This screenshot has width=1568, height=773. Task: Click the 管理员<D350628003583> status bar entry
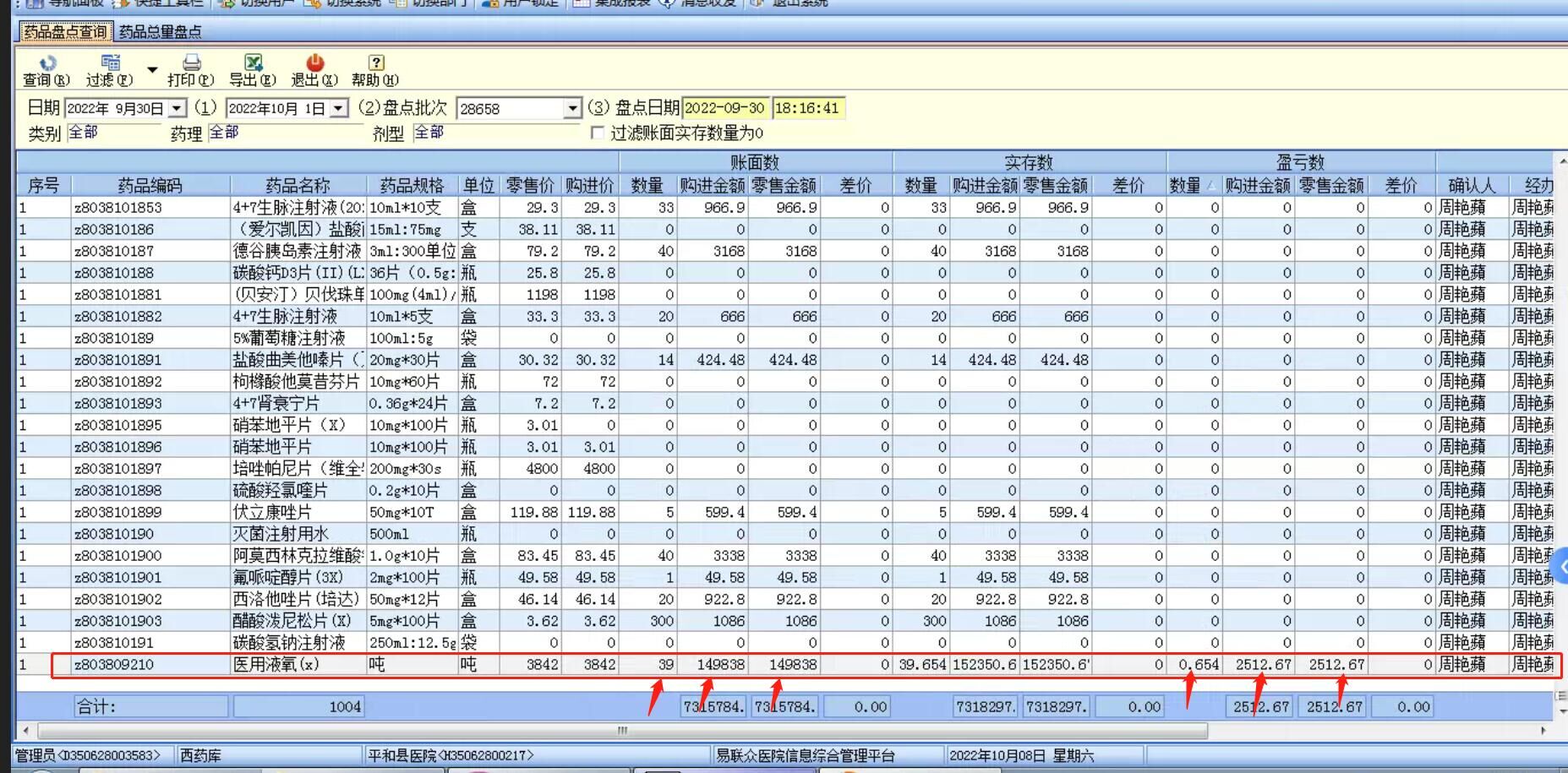coord(92,756)
